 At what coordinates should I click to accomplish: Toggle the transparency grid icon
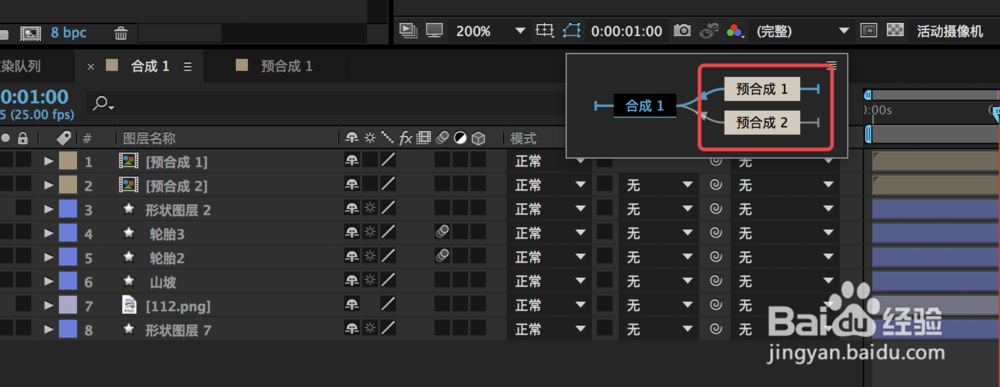[x=896, y=31]
